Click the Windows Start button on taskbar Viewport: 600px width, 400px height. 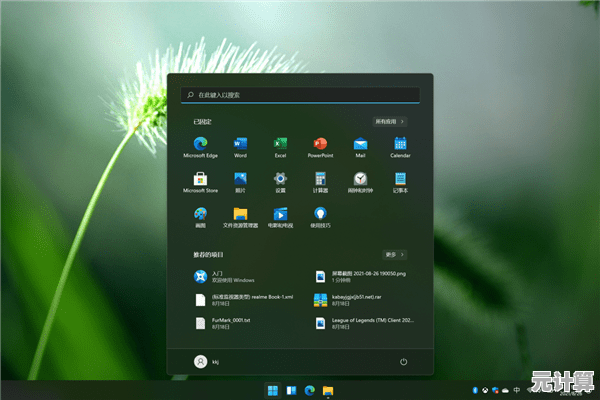tap(273, 389)
